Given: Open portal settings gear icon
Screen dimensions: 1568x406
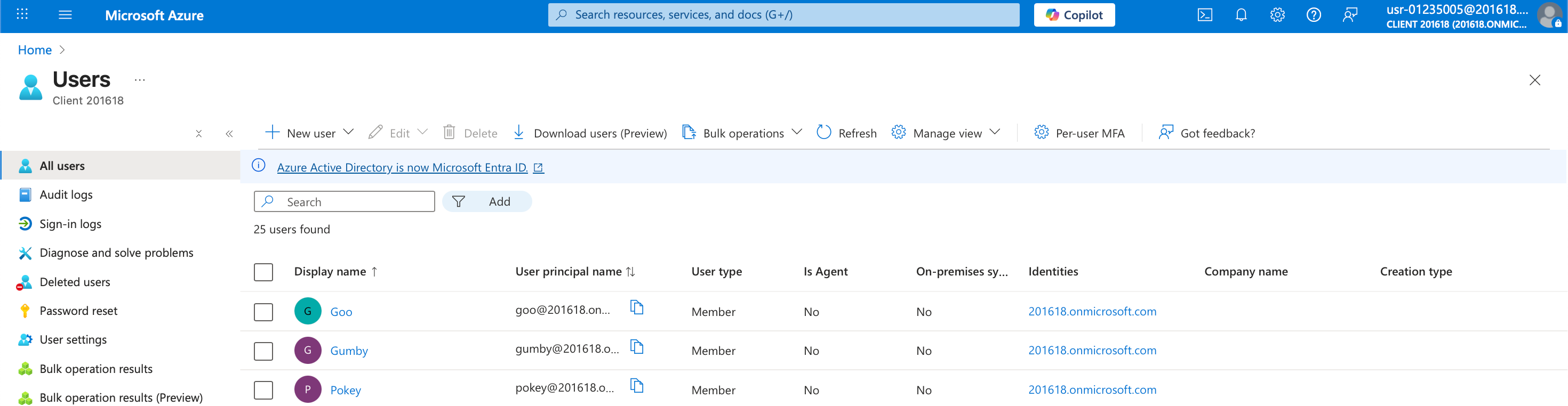Looking at the screenshot, I should (x=1277, y=15).
